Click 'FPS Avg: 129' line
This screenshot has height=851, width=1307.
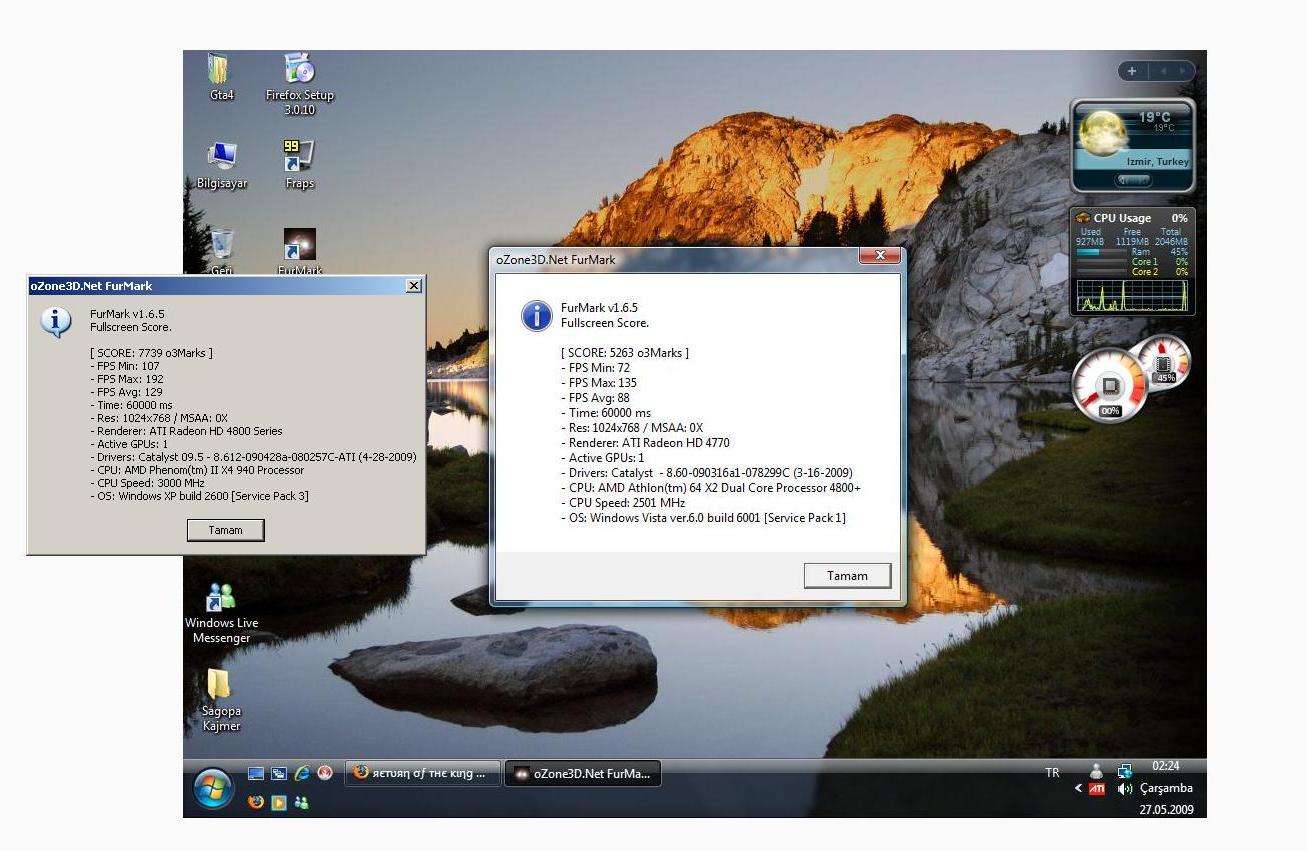pyautogui.click(x=126, y=392)
